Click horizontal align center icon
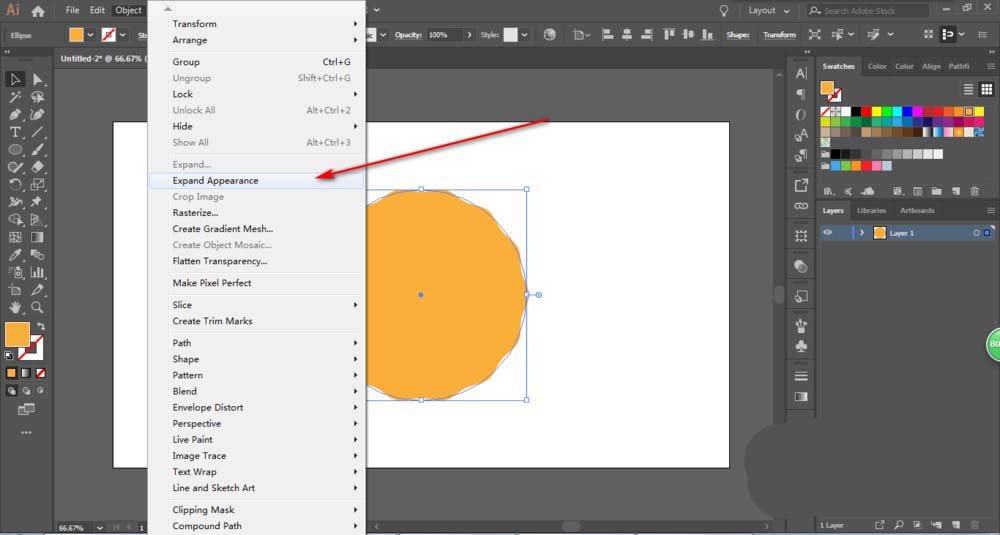This screenshot has height=535, width=1000. (627, 35)
